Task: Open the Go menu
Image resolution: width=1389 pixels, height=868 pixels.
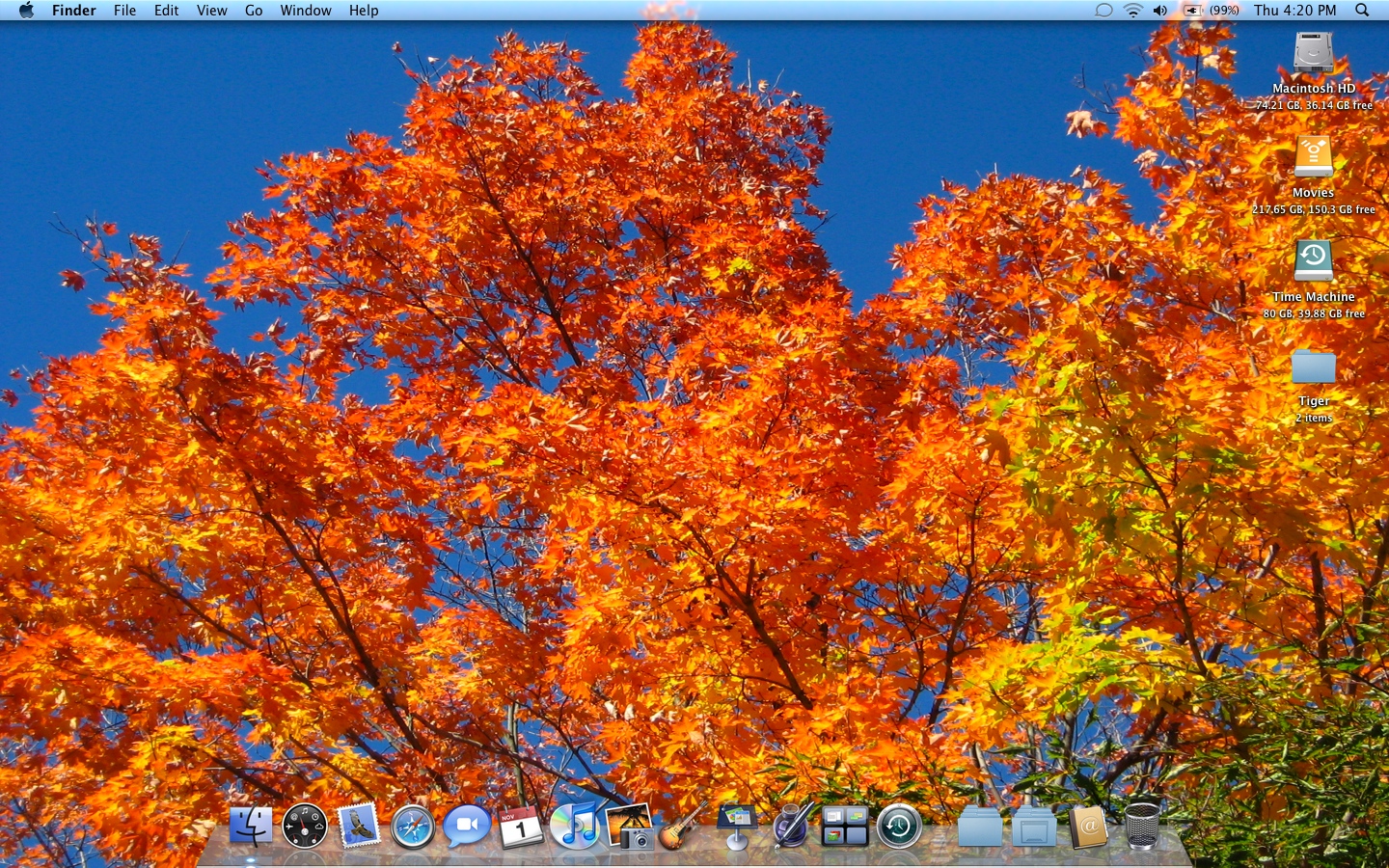Action: [x=254, y=11]
